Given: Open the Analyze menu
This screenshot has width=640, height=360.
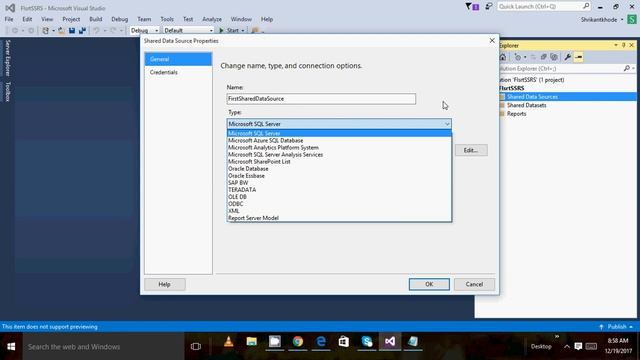Looking at the screenshot, I should [x=212, y=19].
